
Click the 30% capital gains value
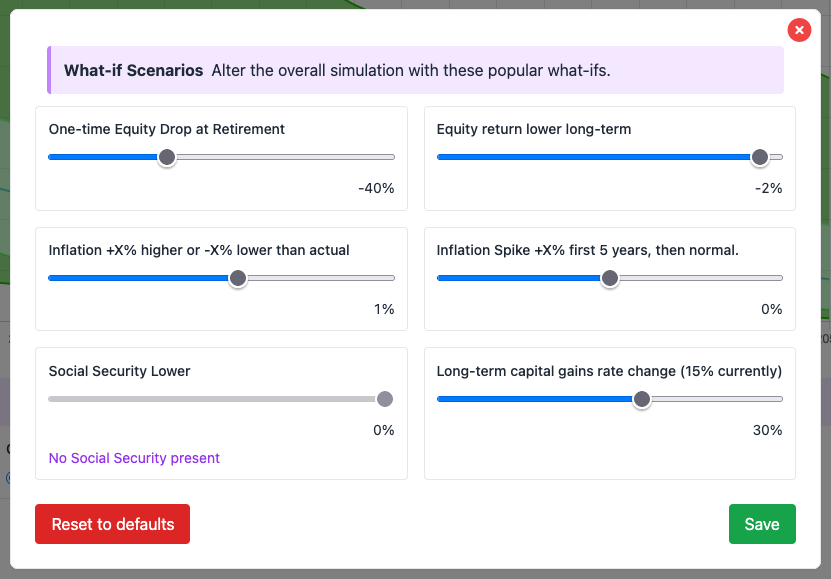(x=767, y=430)
